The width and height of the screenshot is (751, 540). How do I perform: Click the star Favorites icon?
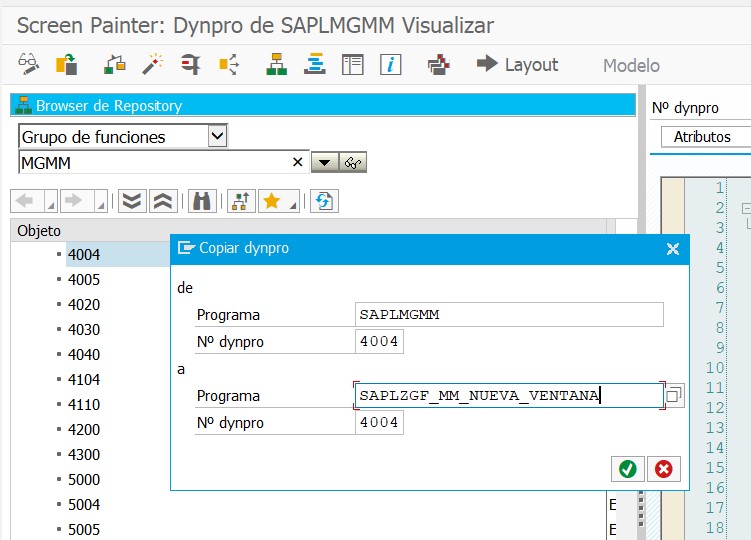[x=272, y=201]
